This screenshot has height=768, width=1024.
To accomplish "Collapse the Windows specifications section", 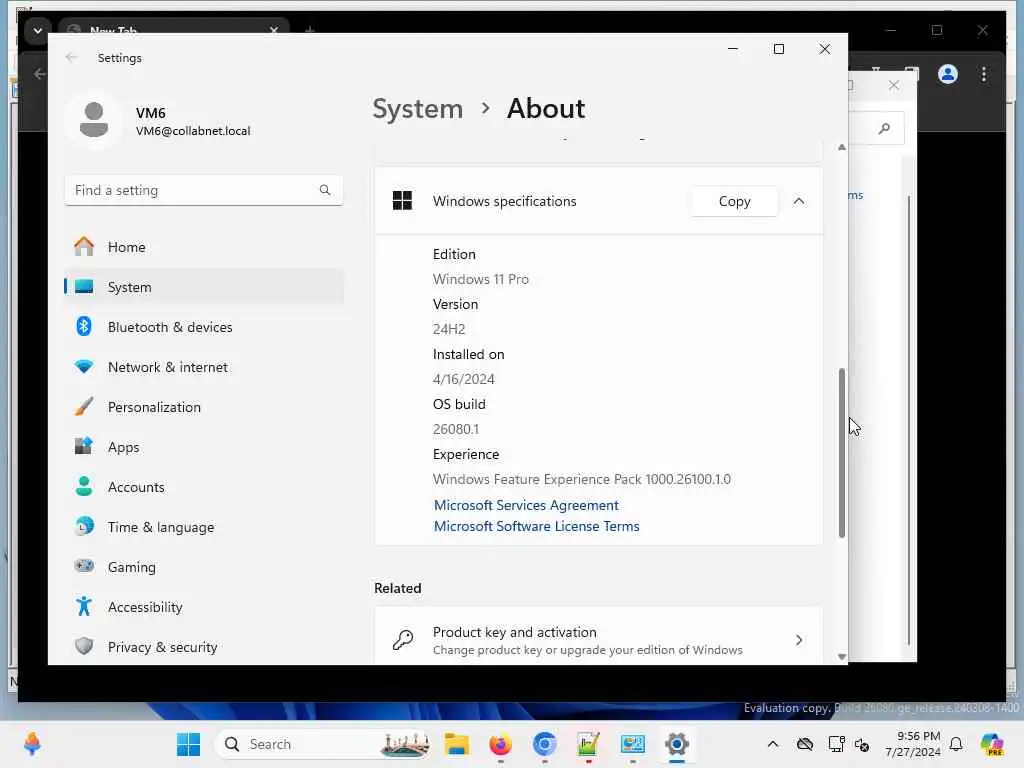I will point(799,201).
